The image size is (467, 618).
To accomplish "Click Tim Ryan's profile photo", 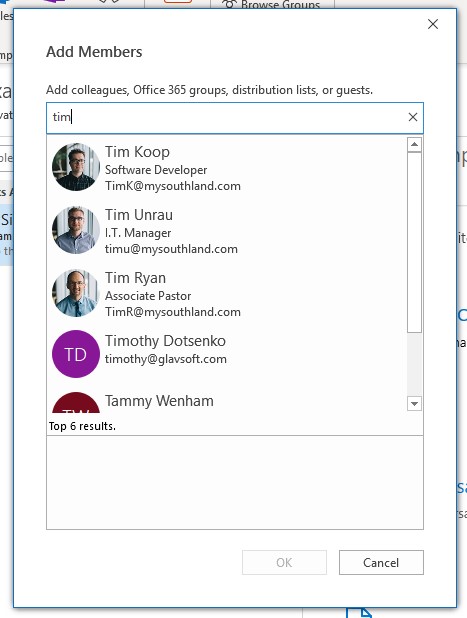I will (x=76, y=293).
